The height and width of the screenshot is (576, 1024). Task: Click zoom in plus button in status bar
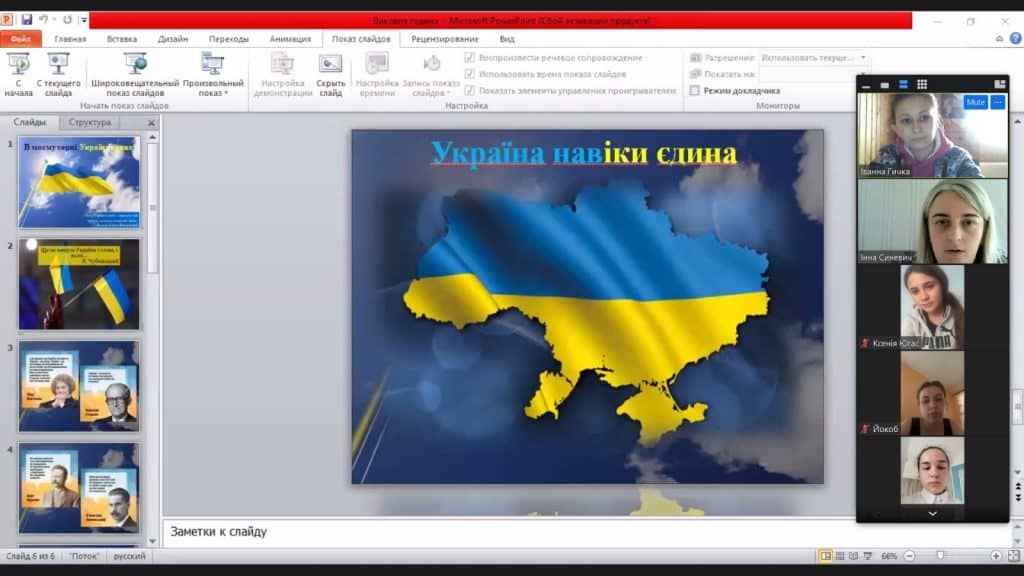(996, 556)
